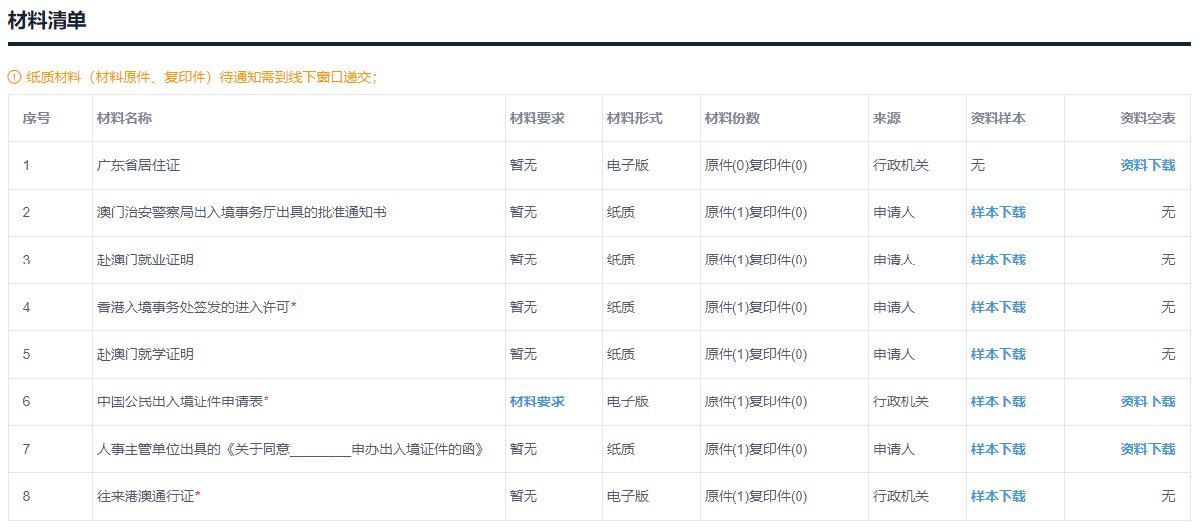
Task: Click the orange 纸质材料 notice text
Action: point(202,77)
